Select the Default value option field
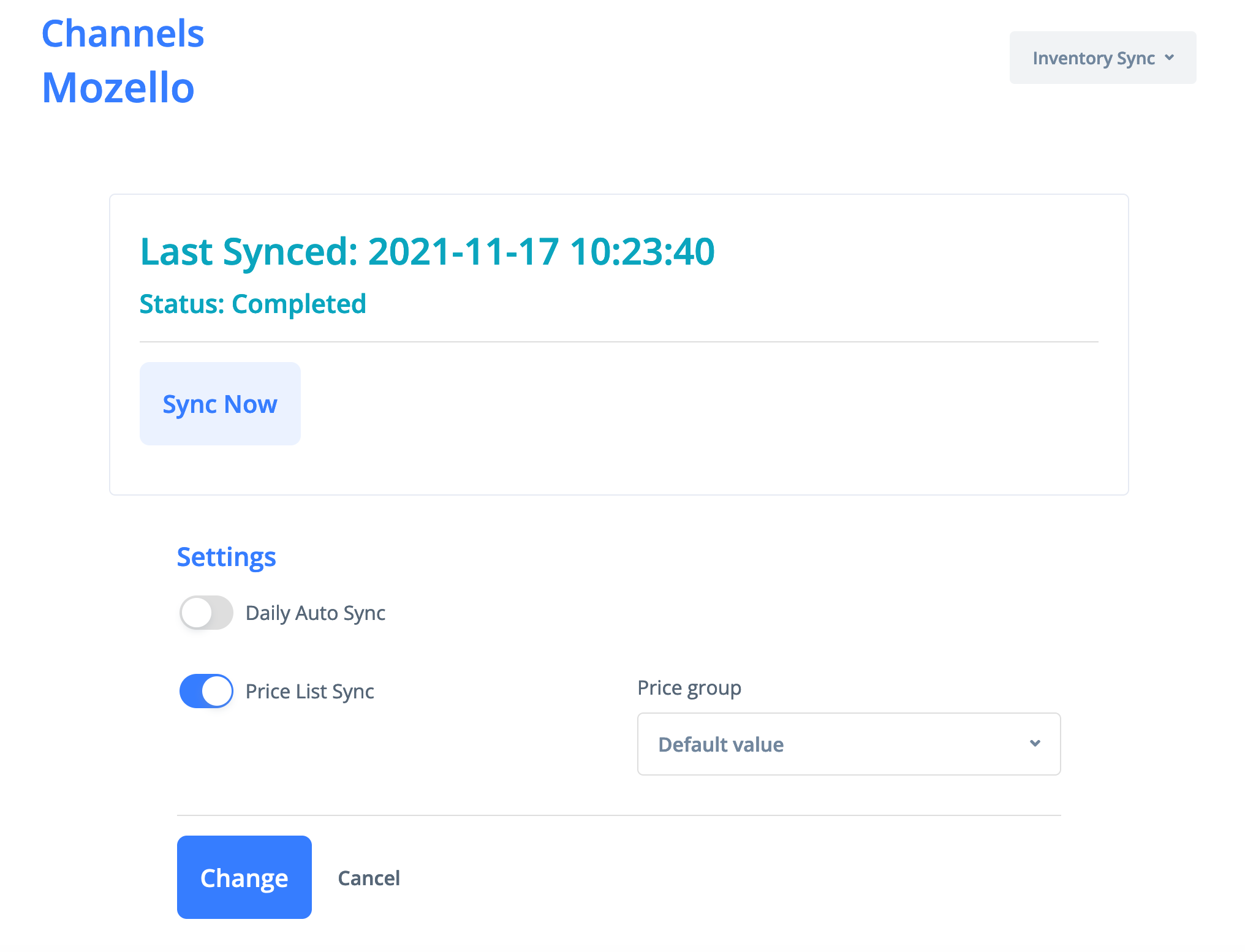 721,744
